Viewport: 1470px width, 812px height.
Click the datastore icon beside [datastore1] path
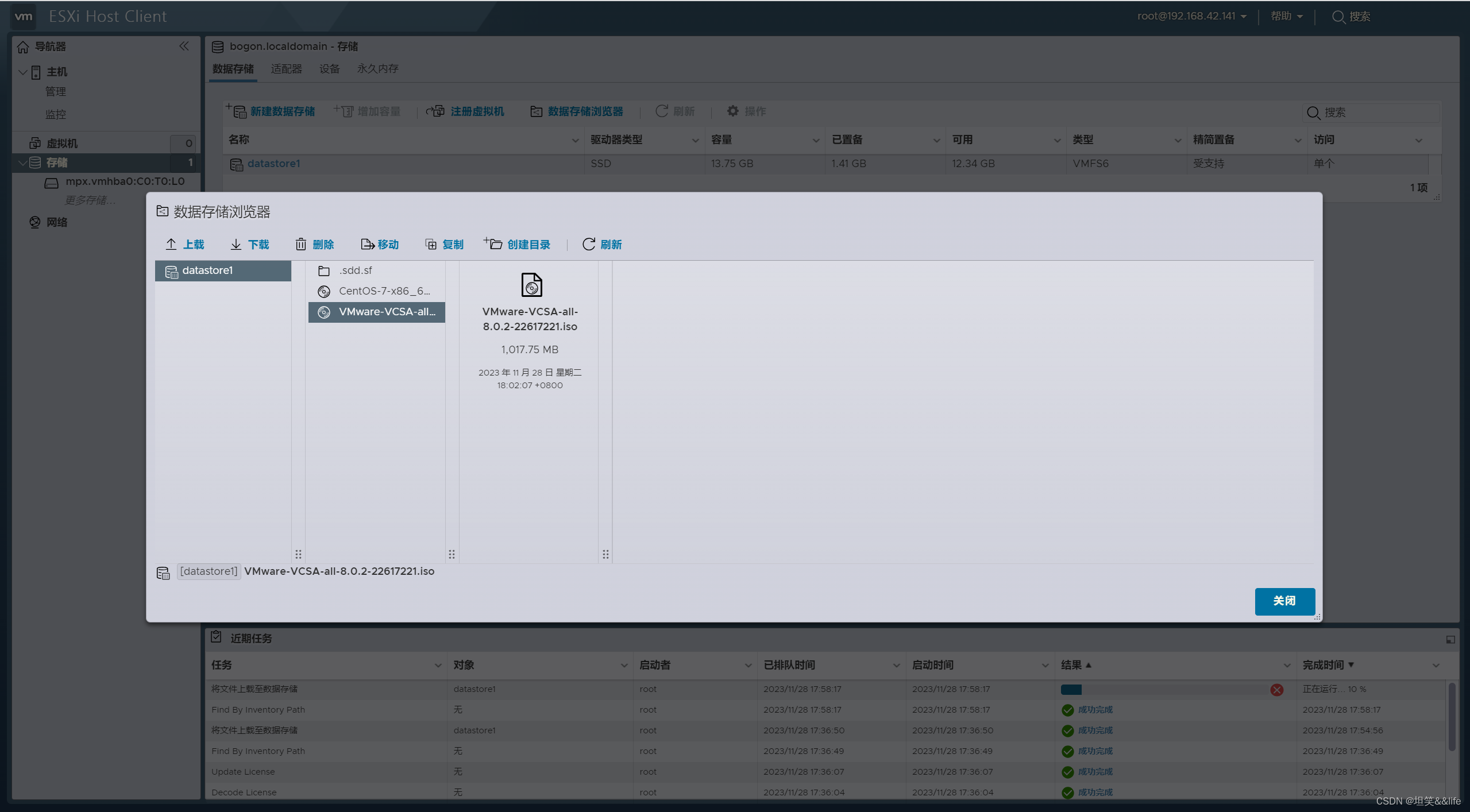coord(163,573)
